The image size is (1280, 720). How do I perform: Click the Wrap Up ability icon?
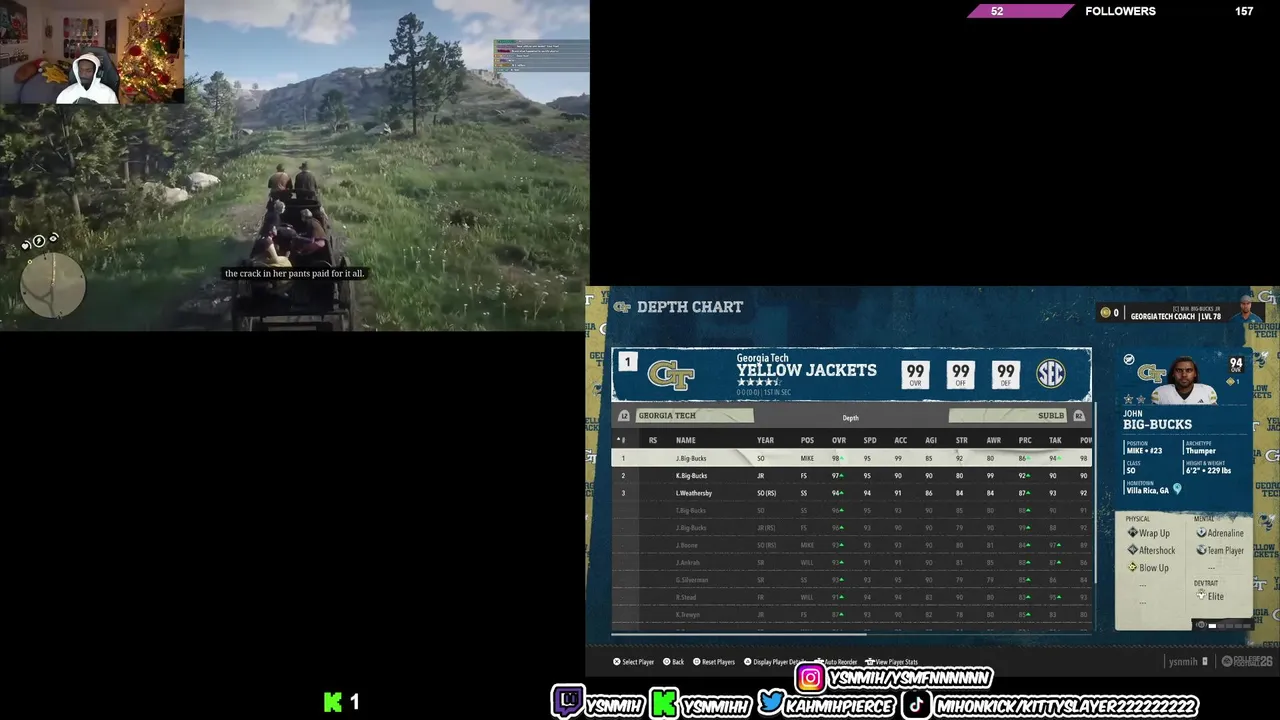[1133, 533]
